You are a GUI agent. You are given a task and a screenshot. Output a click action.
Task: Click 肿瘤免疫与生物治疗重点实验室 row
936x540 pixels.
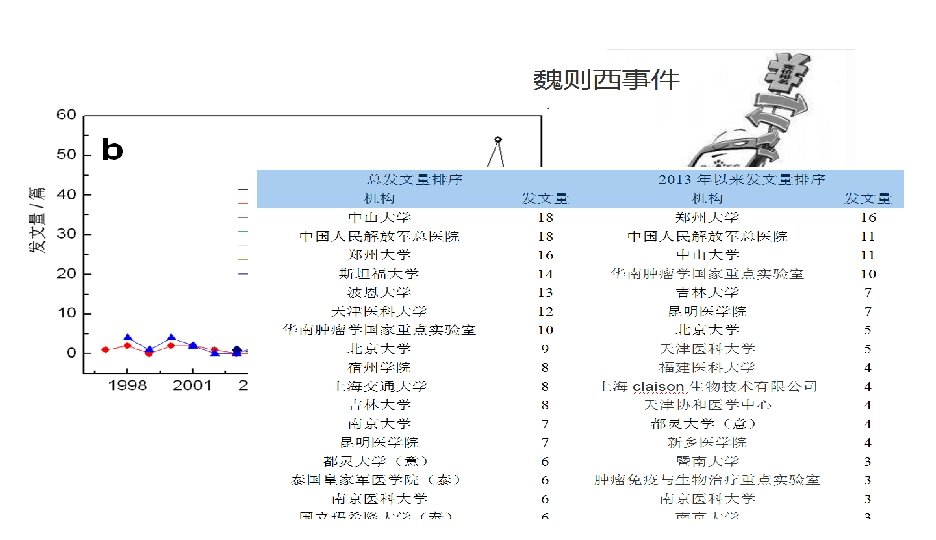pos(707,480)
